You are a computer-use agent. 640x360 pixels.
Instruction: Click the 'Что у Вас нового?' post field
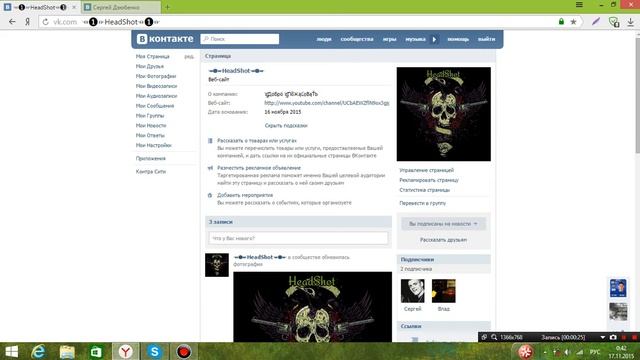pos(298,238)
